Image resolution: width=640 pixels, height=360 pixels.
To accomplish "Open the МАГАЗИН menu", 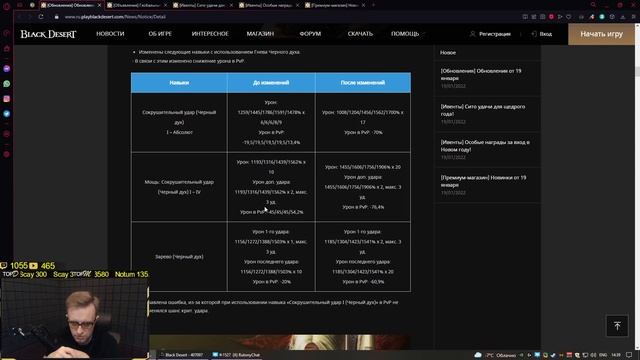I will tap(260, 34).
